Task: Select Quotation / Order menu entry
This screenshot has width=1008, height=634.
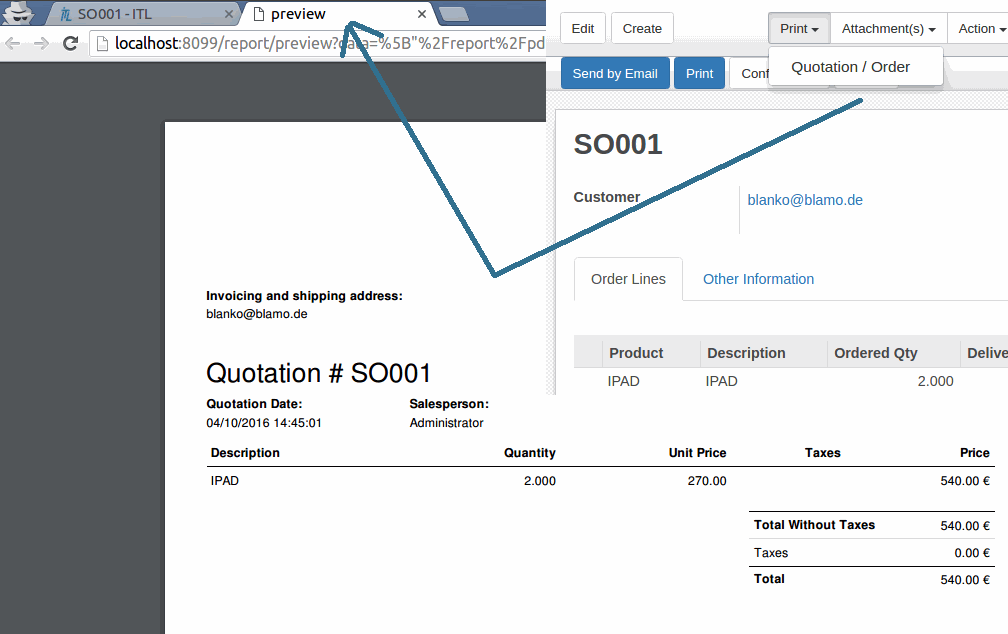Action: [x=850, y=67]
